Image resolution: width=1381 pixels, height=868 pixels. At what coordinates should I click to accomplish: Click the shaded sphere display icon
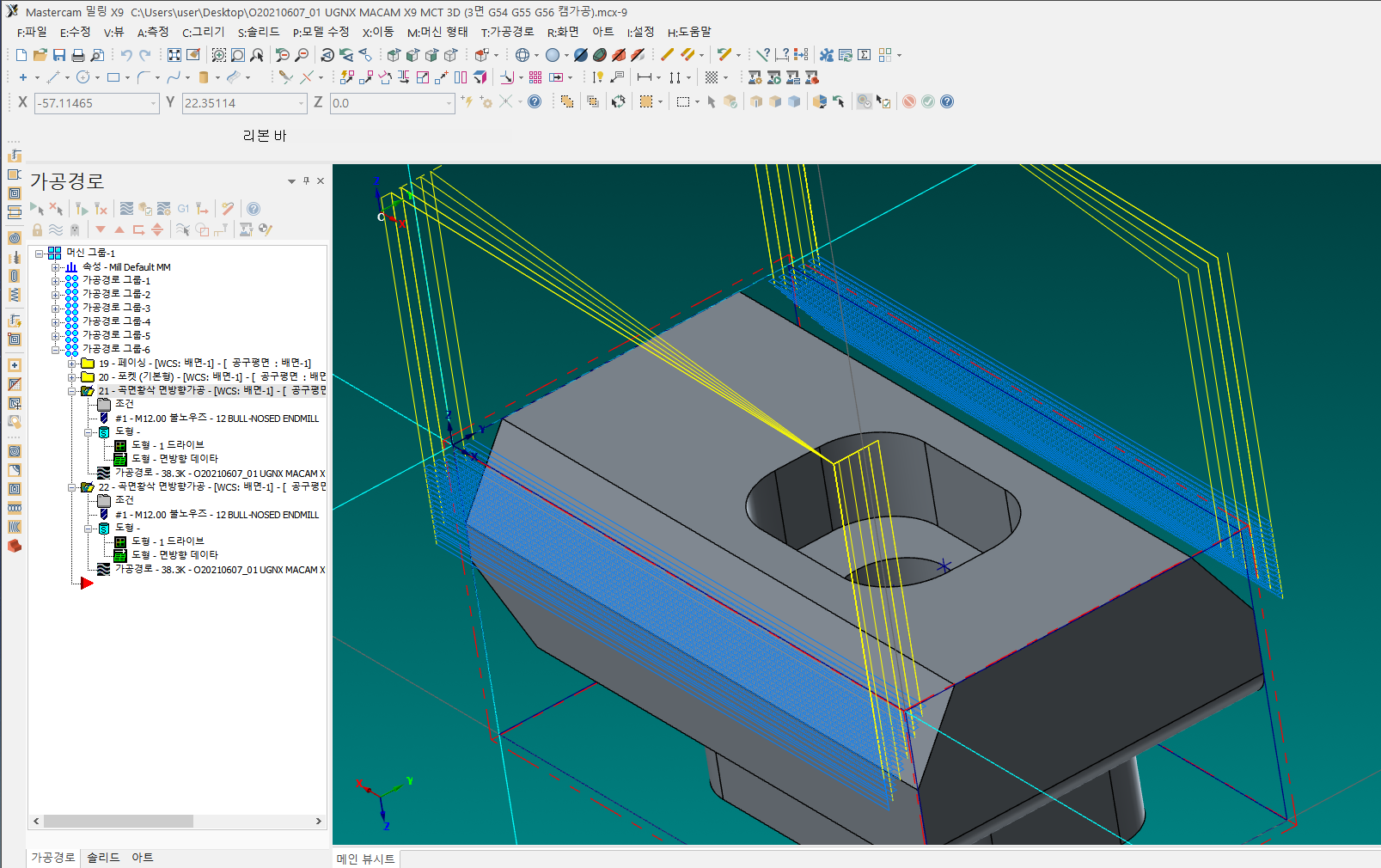553,55
